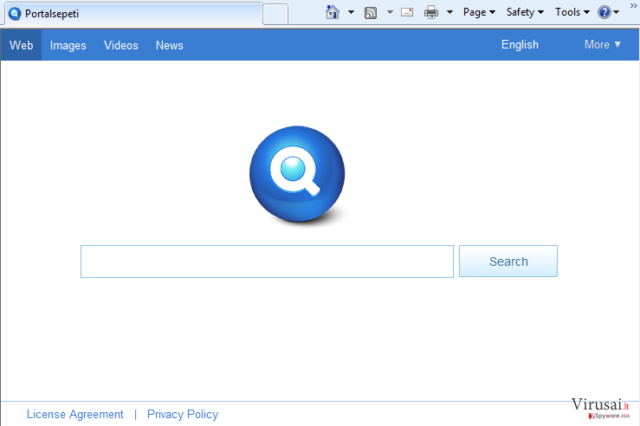Change language via English link
Image resolution: width=640 pixels, height=426 pixels.
[520, 45]
